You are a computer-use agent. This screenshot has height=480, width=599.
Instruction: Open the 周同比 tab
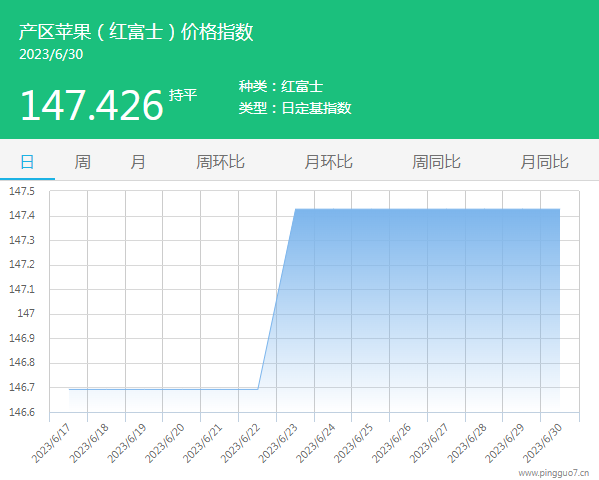pyautogui.click(x=437, y=162)
